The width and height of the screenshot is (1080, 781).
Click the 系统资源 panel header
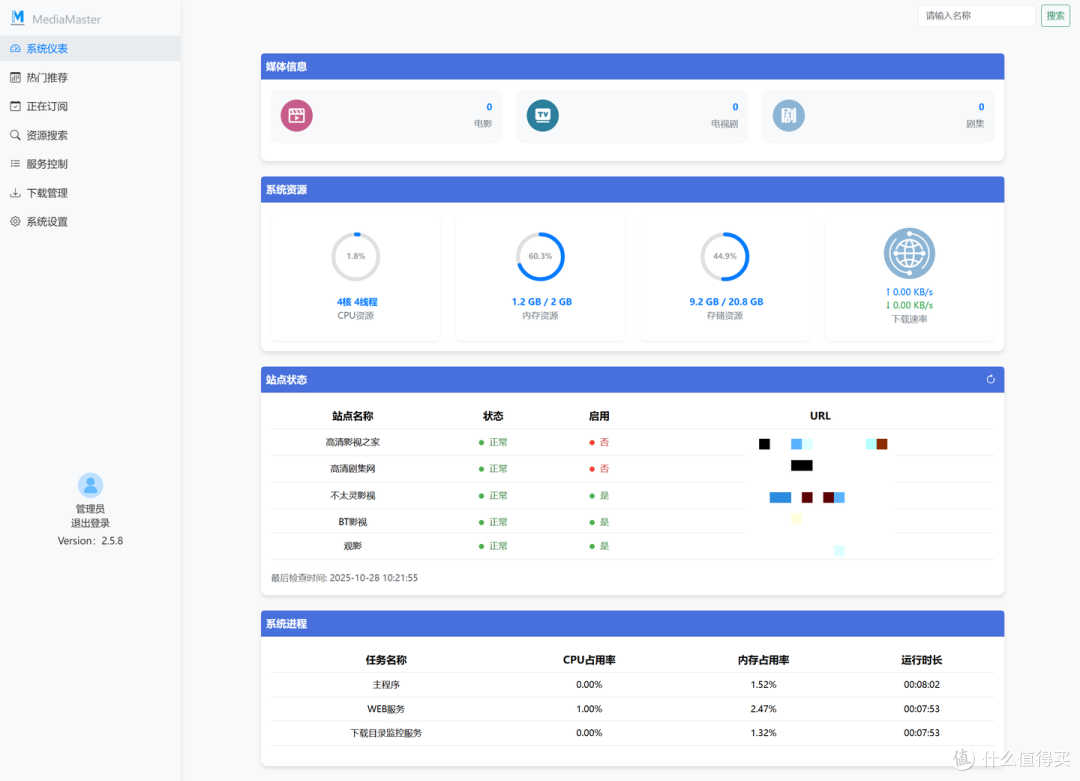[x=632, y=190]
